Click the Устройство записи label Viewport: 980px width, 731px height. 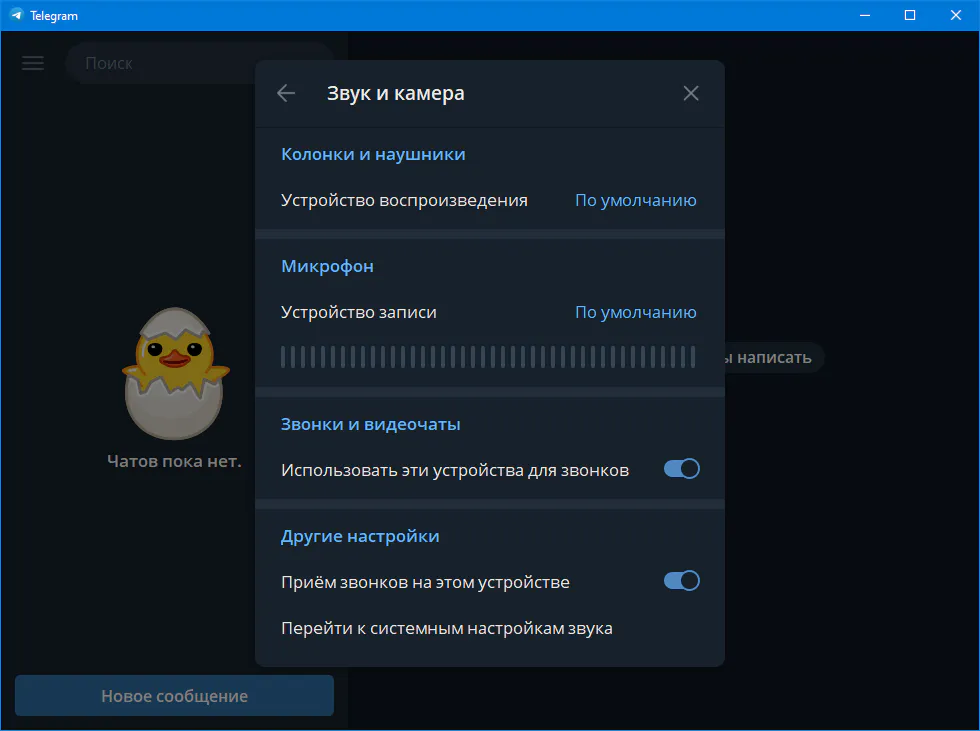(x=359, y=312)
